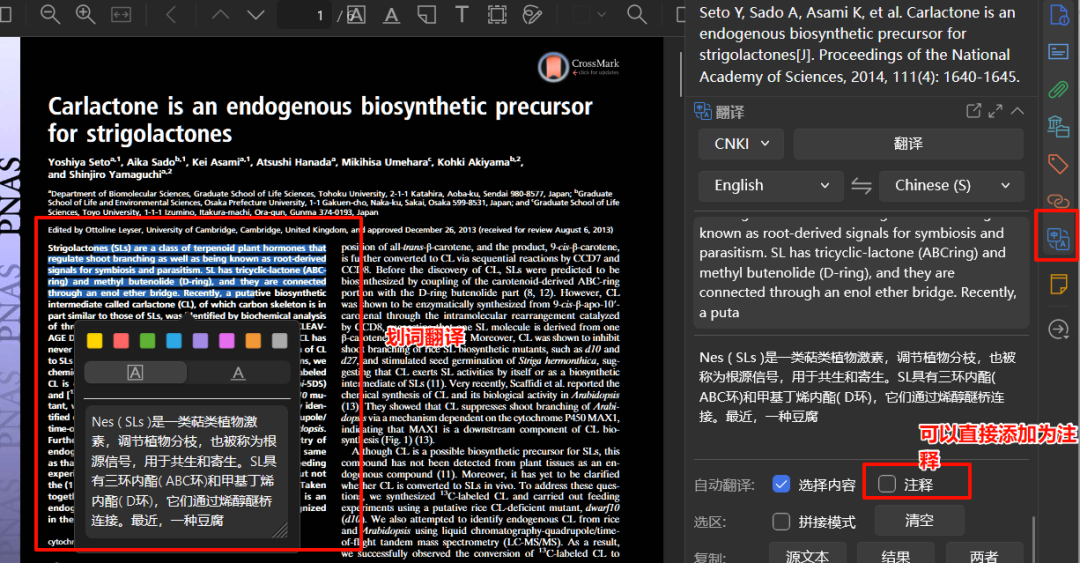Enable the 注释 auto-translate checkbox
Viewport: 1080px width, 563px height.
[x=887, y=484]
